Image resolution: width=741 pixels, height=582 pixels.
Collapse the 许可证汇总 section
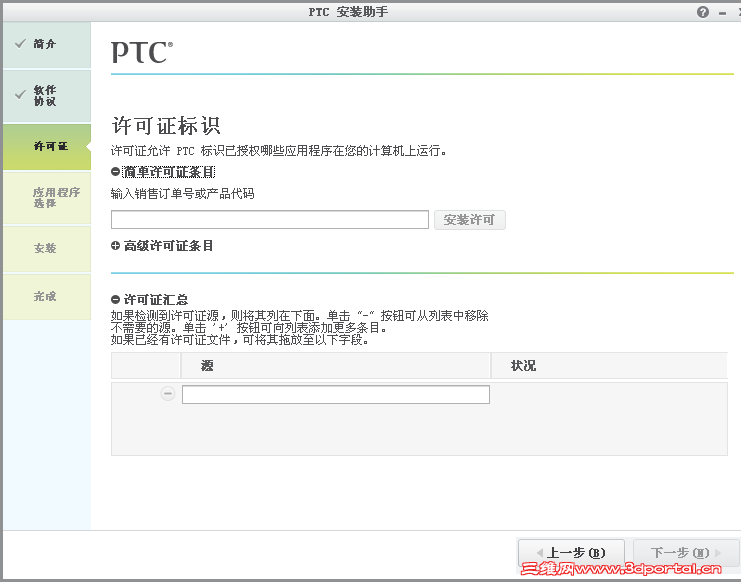click(115, 300)
